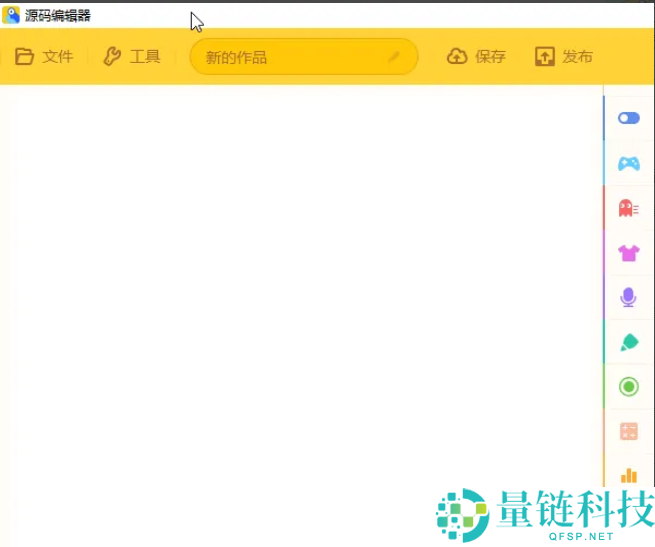Click the pencil icon to rename project
This screenshot has width=655, height=547.
(394, 57)
